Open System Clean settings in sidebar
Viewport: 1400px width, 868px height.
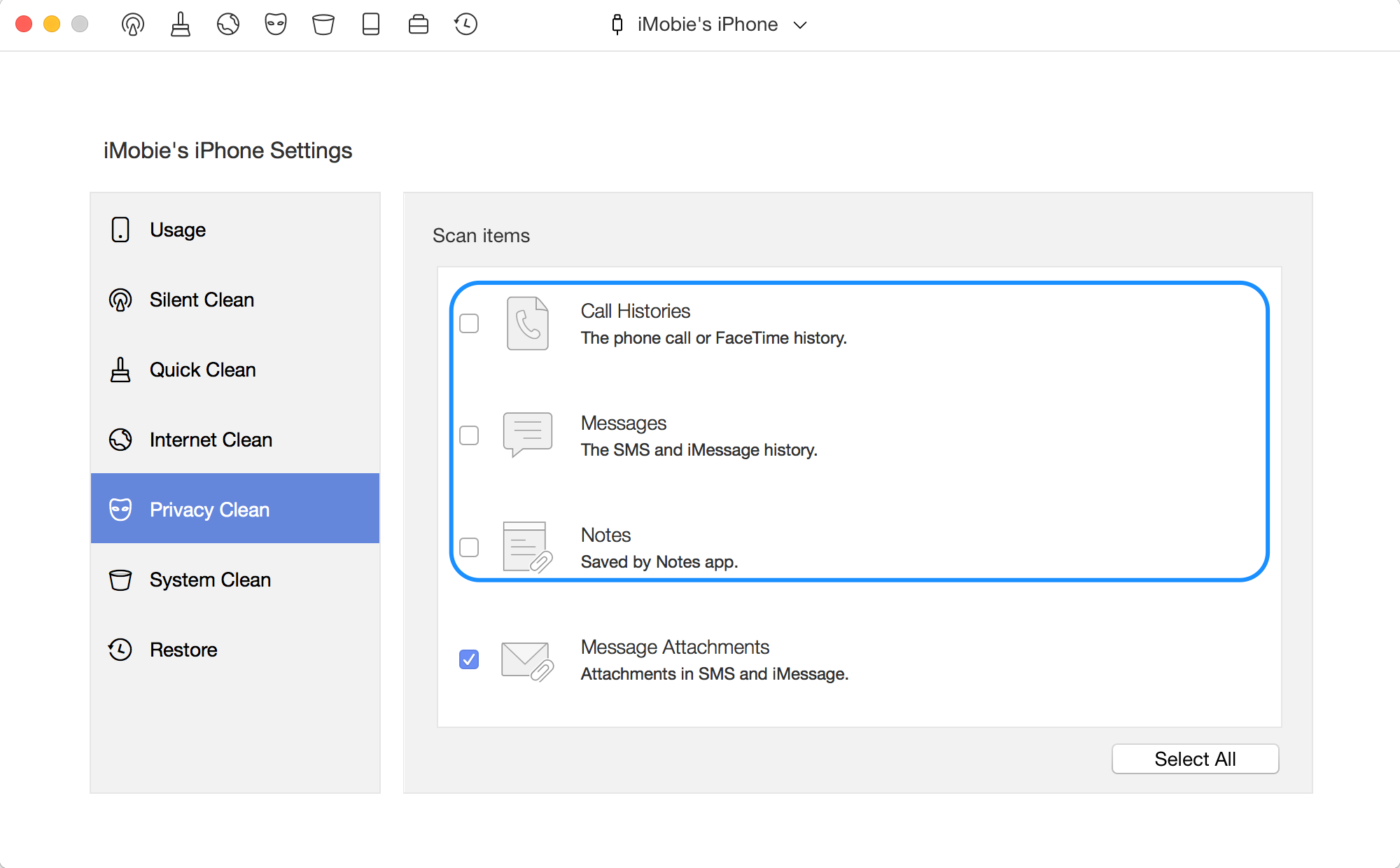tap(235, 580)
